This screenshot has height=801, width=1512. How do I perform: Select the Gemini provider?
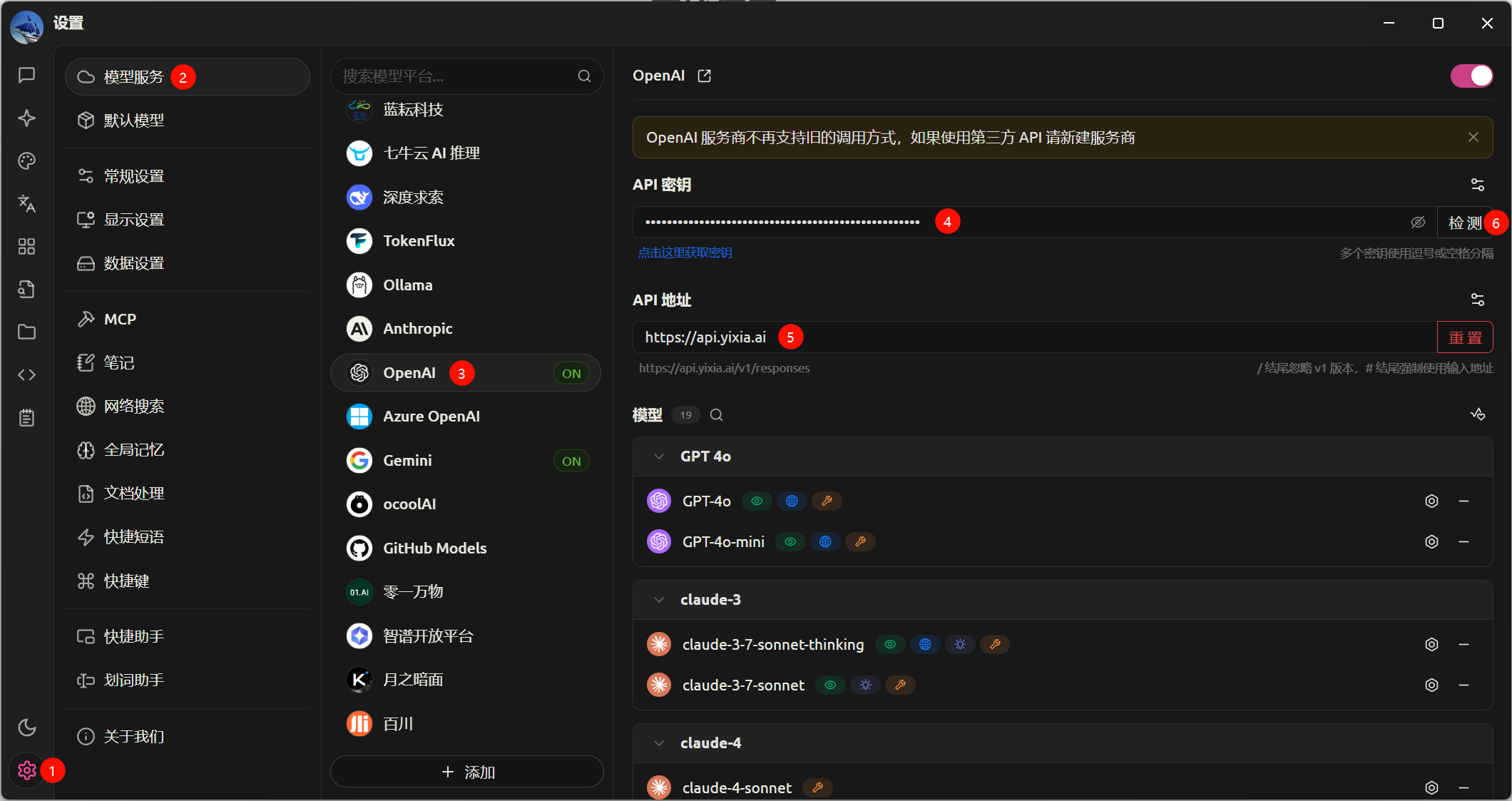coord(466,461)
